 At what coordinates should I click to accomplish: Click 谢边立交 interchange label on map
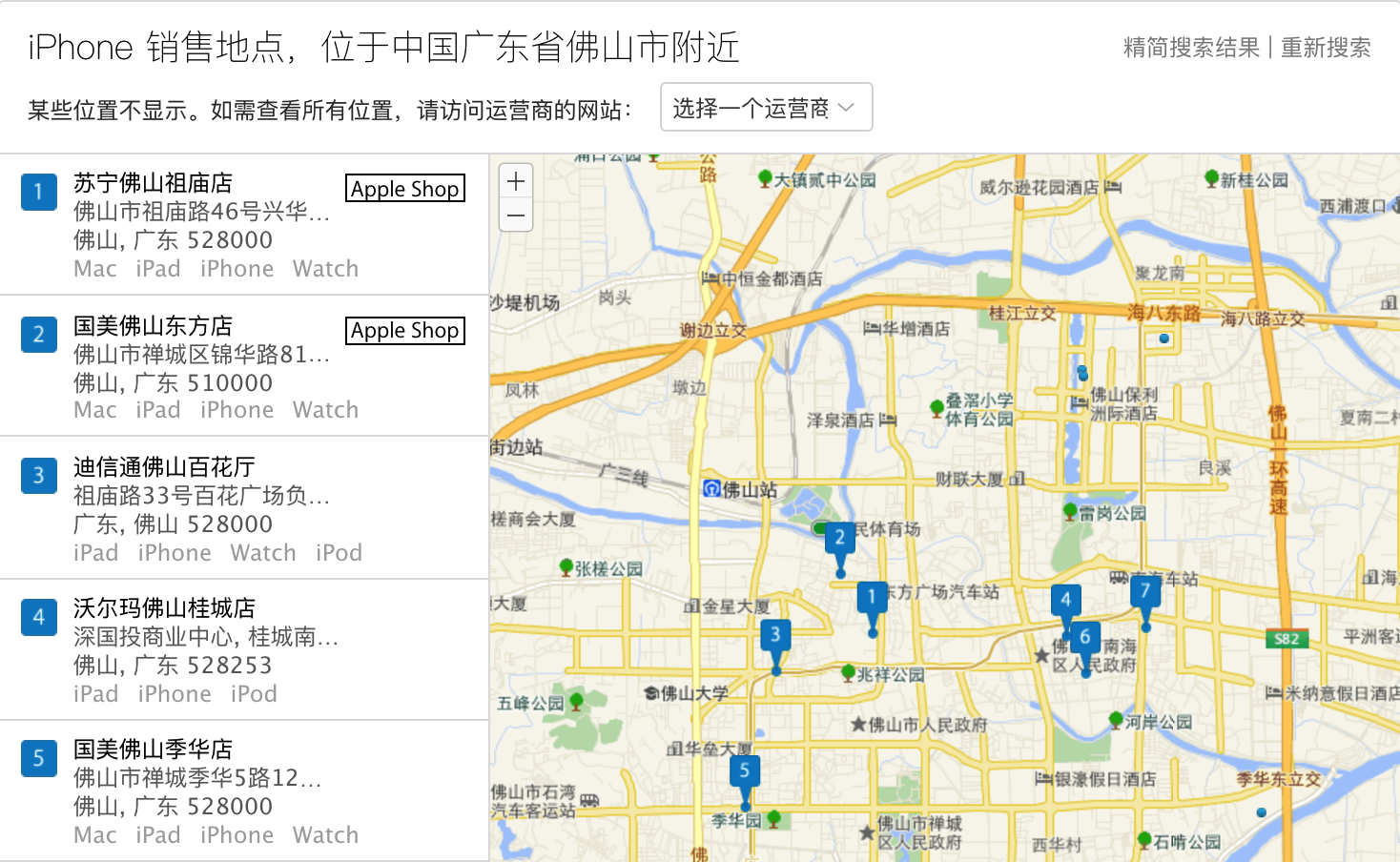[x=712, y=331]
